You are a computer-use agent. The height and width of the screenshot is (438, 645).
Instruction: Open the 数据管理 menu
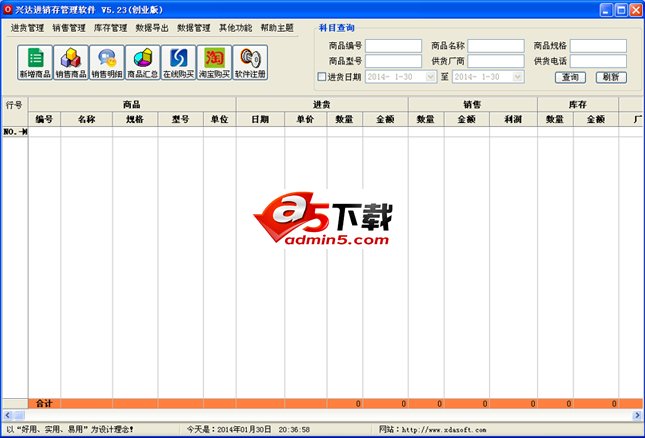coord(194,28)
